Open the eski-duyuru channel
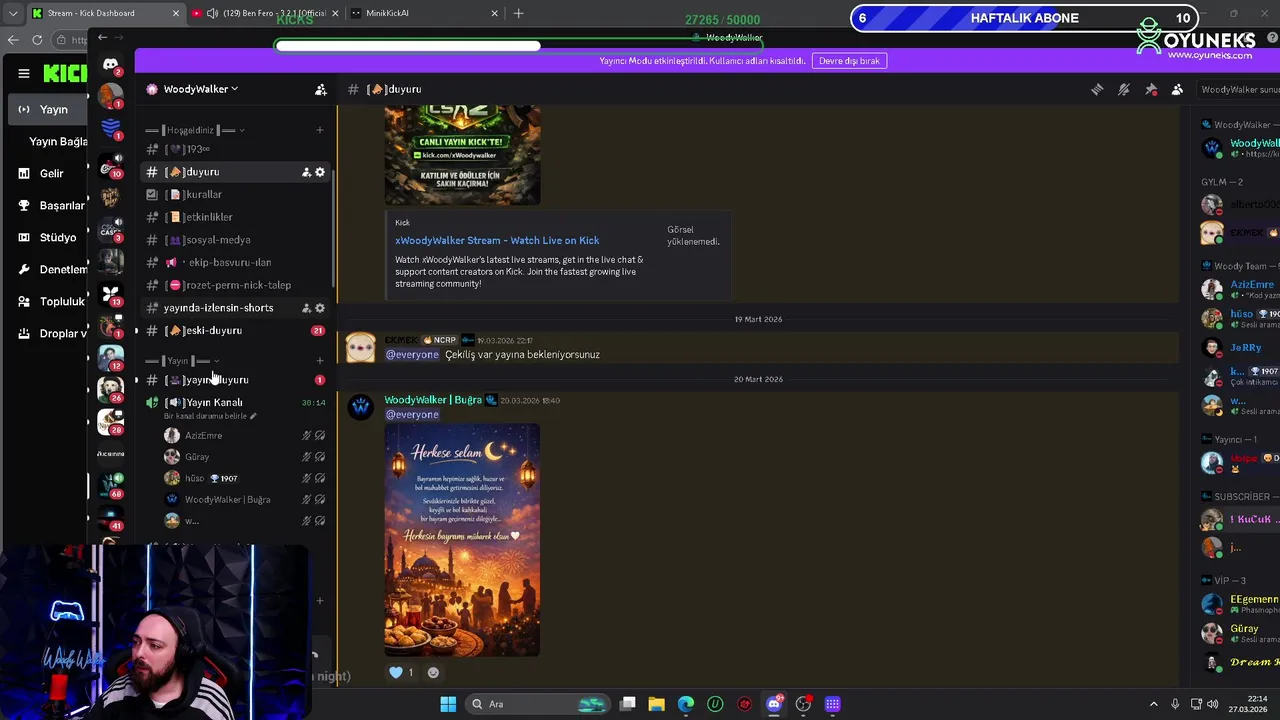 236,330
